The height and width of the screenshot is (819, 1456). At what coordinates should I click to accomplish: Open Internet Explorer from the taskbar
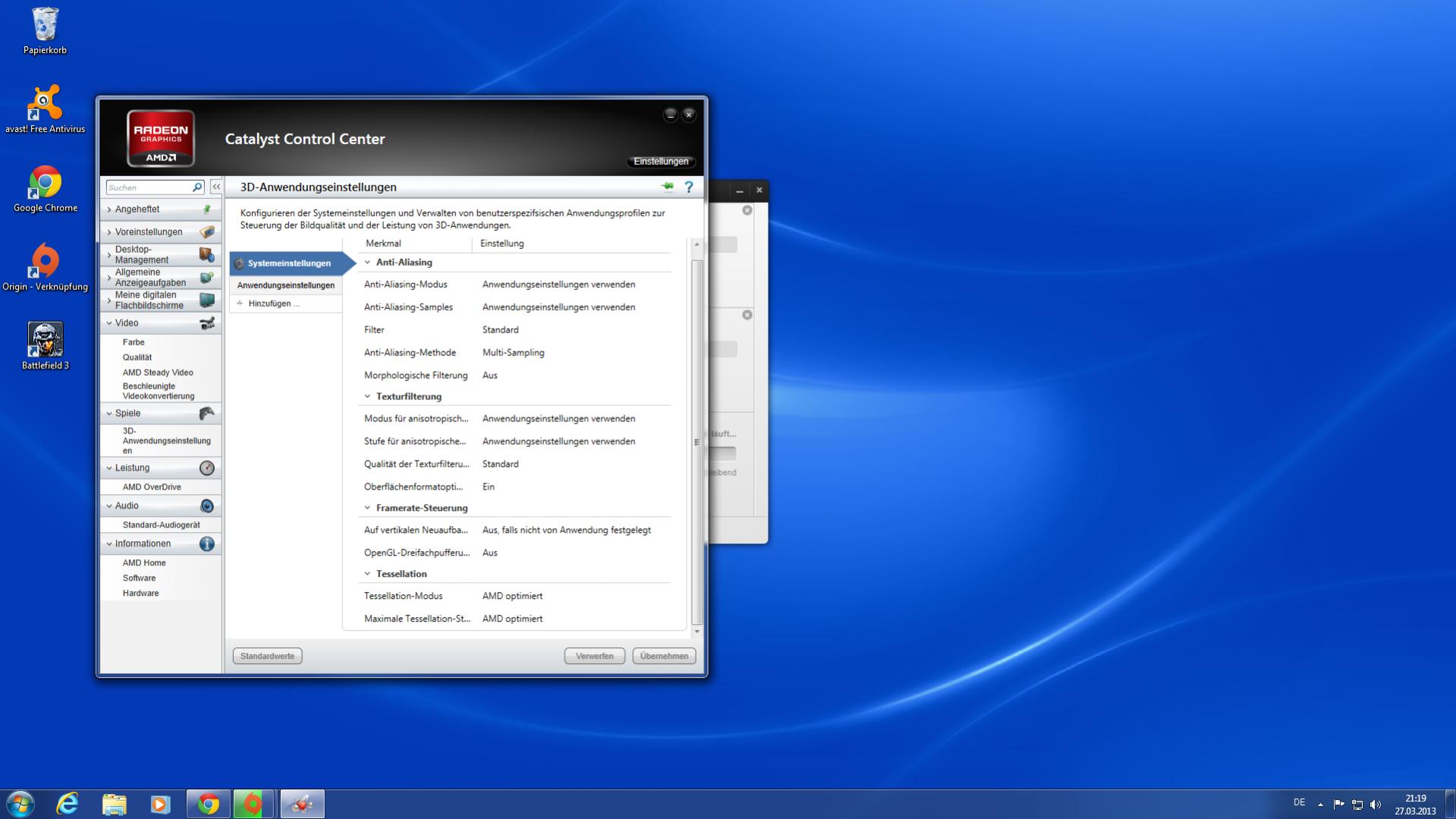(x=68, y=804)
